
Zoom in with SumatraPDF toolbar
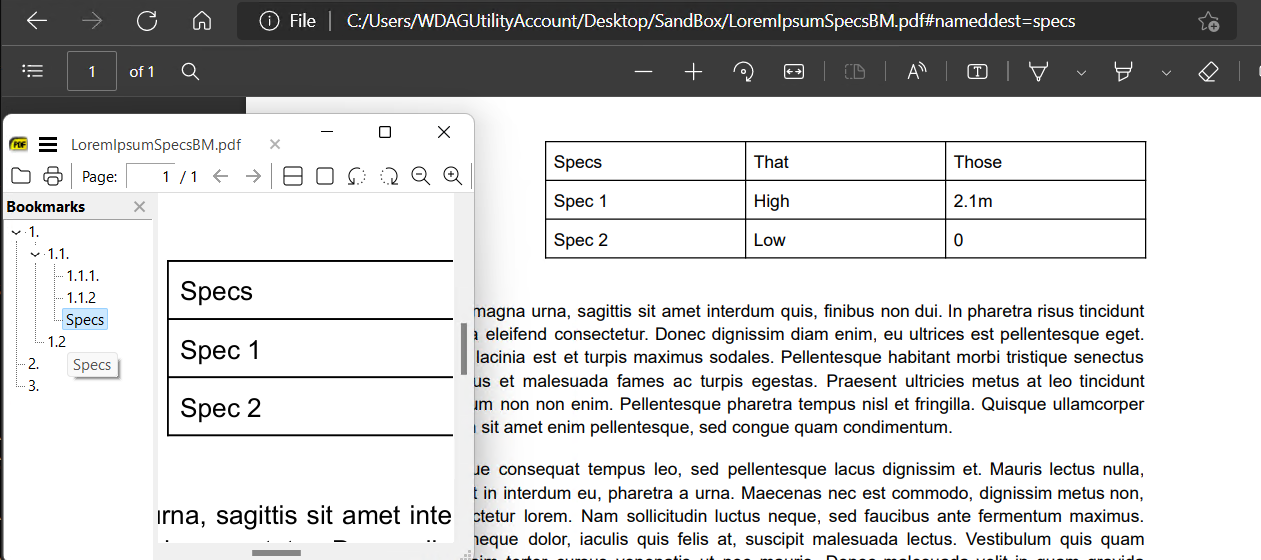(453, 176)
